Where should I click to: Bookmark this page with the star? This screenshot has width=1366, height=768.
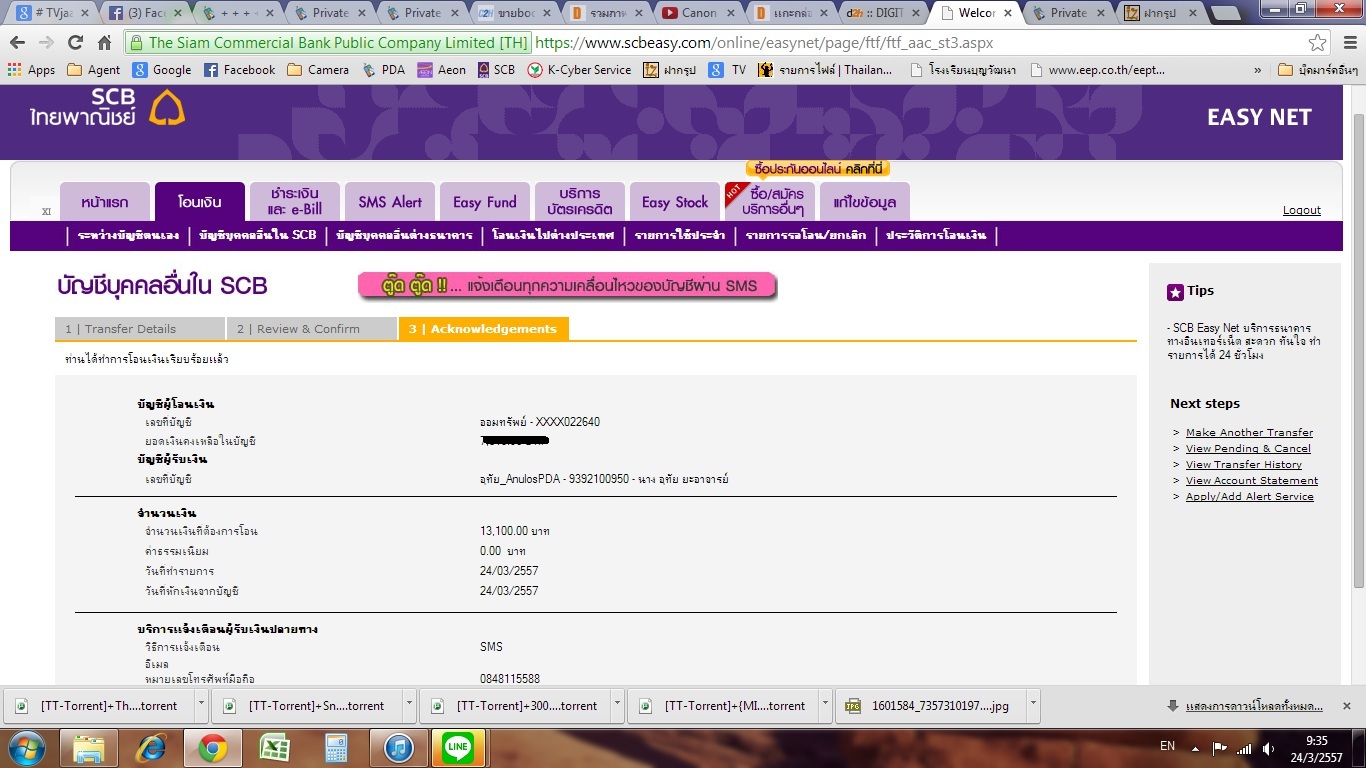[x=1318, y=43]
